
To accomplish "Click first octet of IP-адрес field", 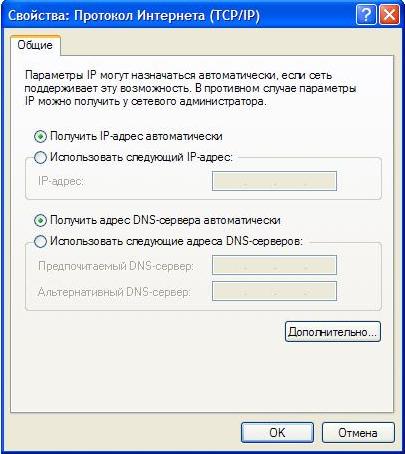I will (229, 181).
